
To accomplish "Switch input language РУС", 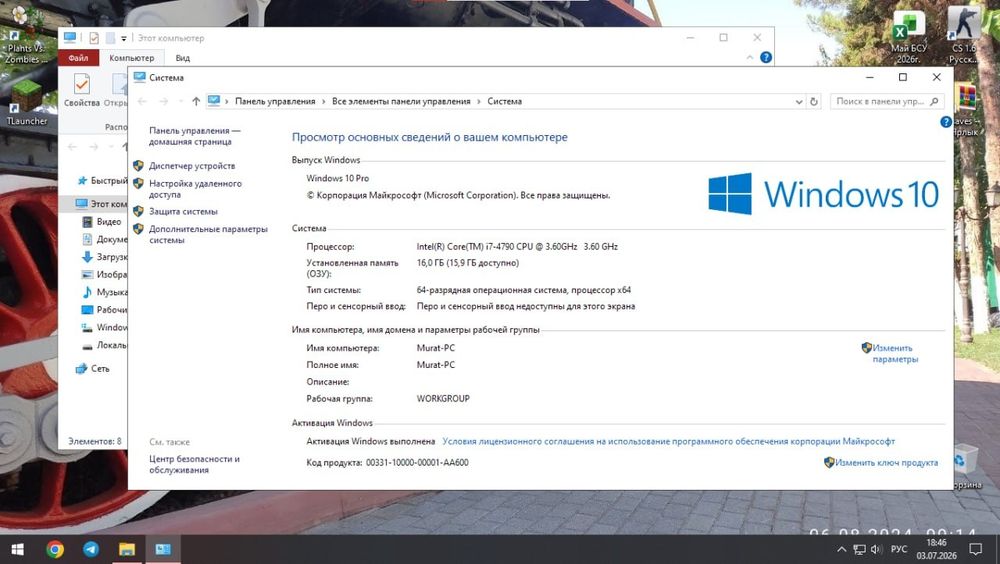I will [899, 549].
